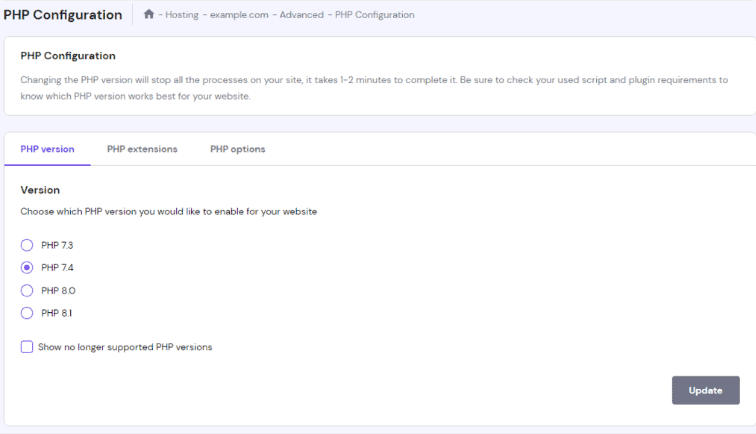Open the PHP extensions tab

point(142,149)
